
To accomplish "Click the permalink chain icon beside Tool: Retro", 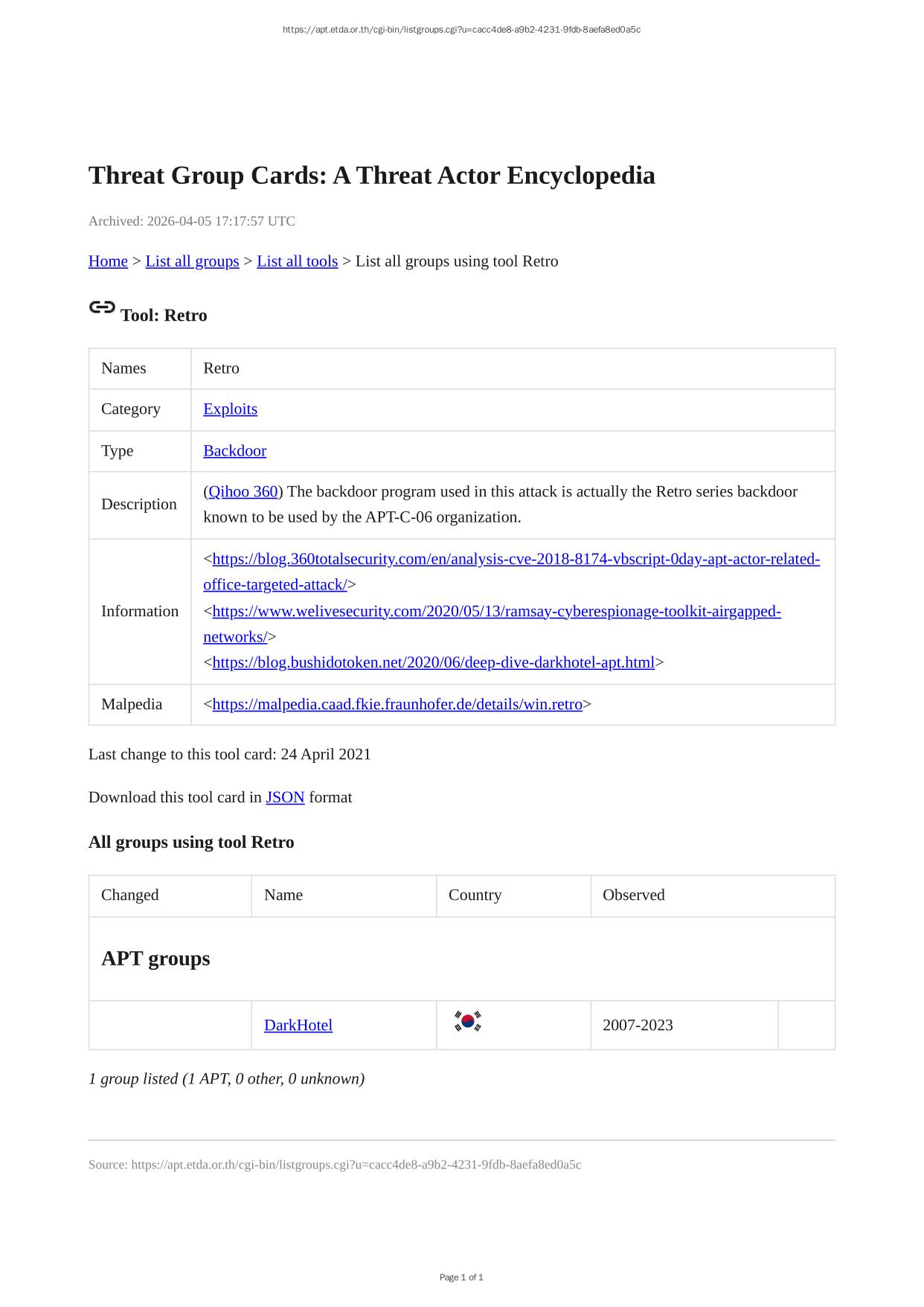I will pos(102,307).
